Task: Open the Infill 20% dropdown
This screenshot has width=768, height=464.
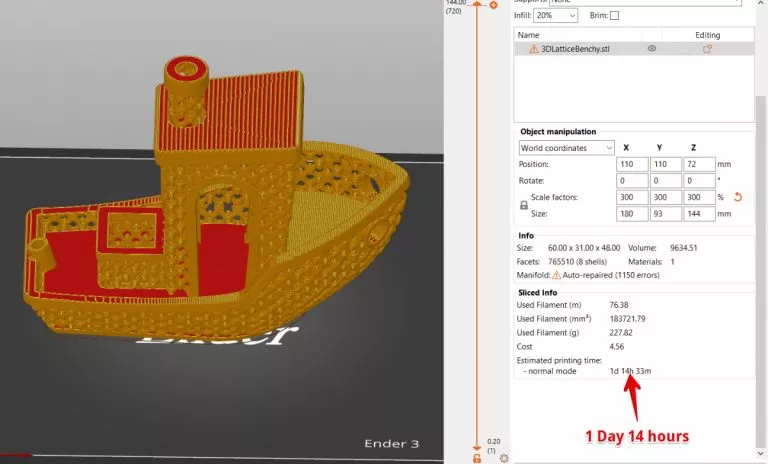Action: click(555, 16)
